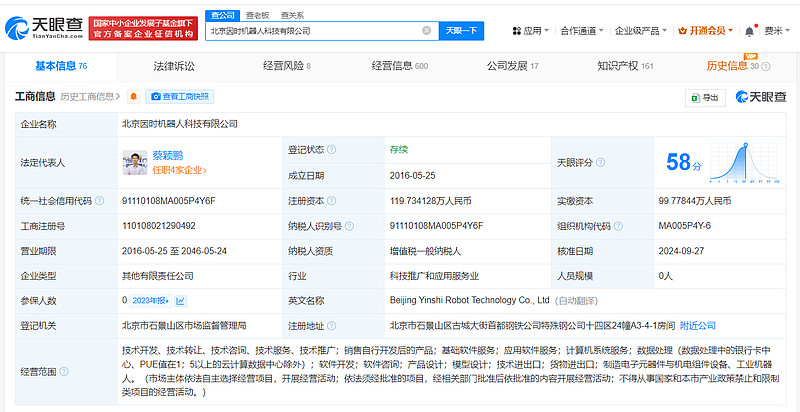
Task: Open the 合作通道 dropdown
Action: tap(582, 31)
